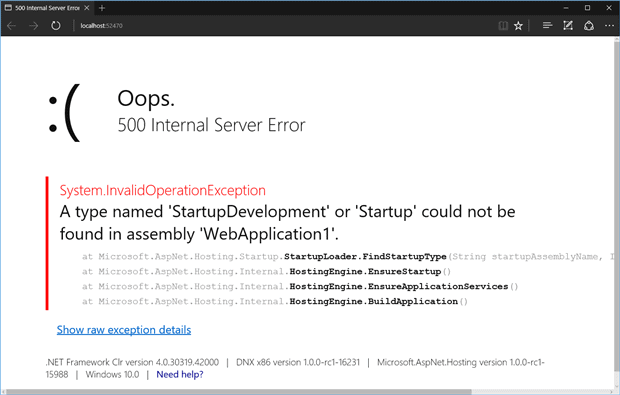Select System.InvalidOperationException heading text
620x395 pixels.
point(163,191)
